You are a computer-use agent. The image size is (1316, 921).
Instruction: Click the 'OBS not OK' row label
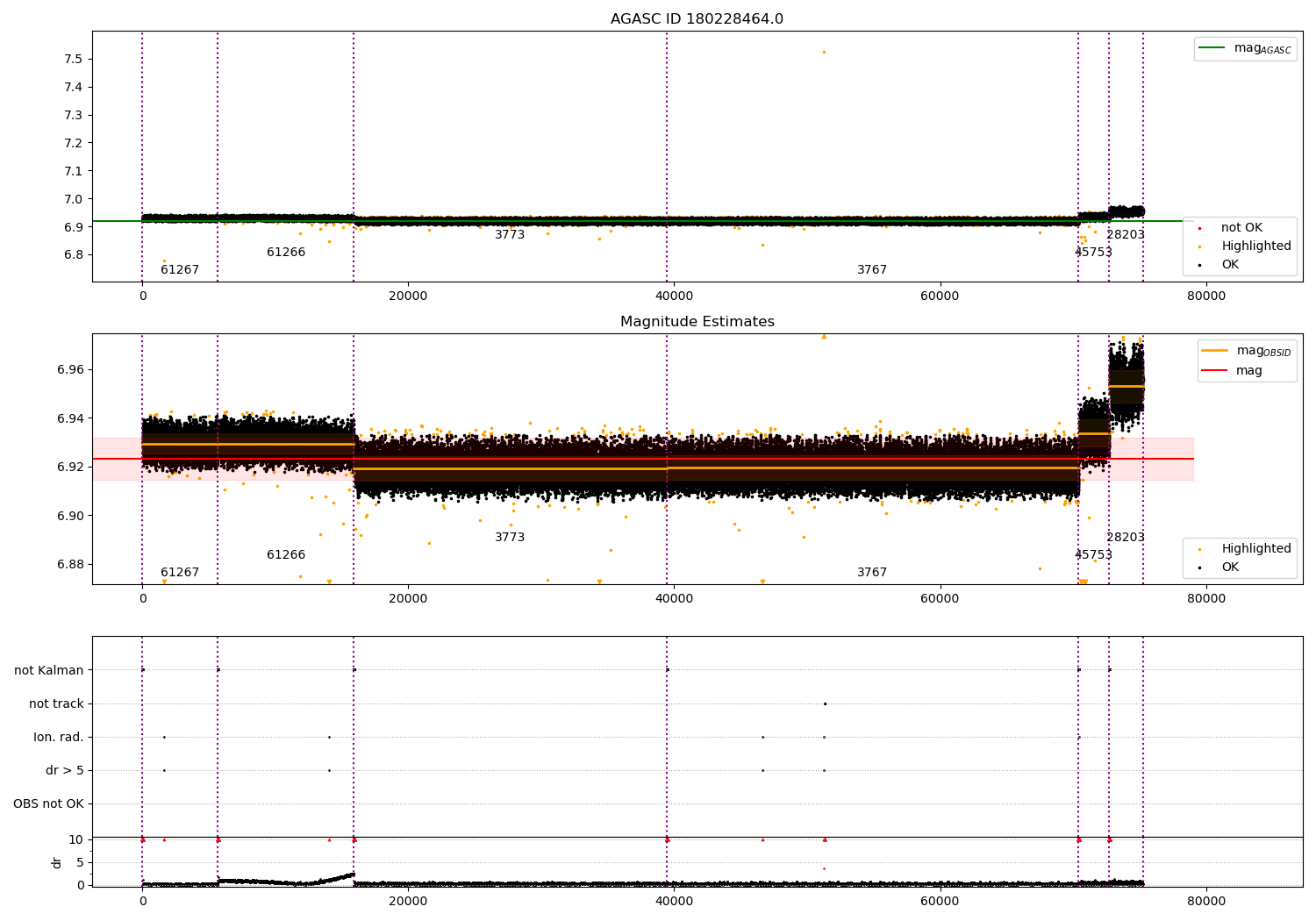point(48,804)
